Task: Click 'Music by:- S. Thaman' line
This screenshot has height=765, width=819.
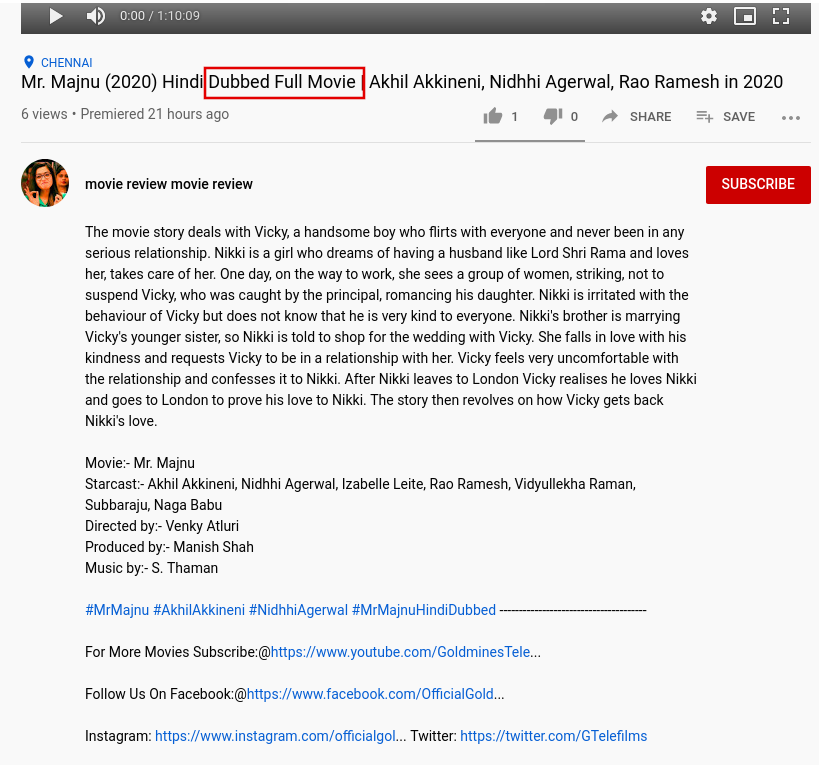Action: (151, 568)
